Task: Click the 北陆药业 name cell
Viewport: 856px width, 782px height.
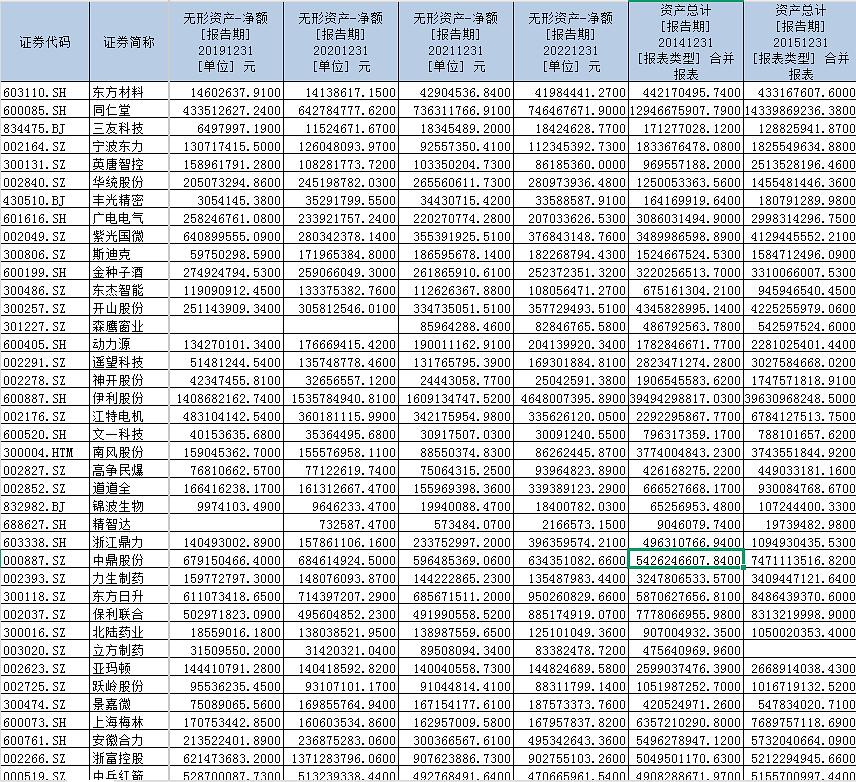Action: pyautogui.click(x=129, y=632)
